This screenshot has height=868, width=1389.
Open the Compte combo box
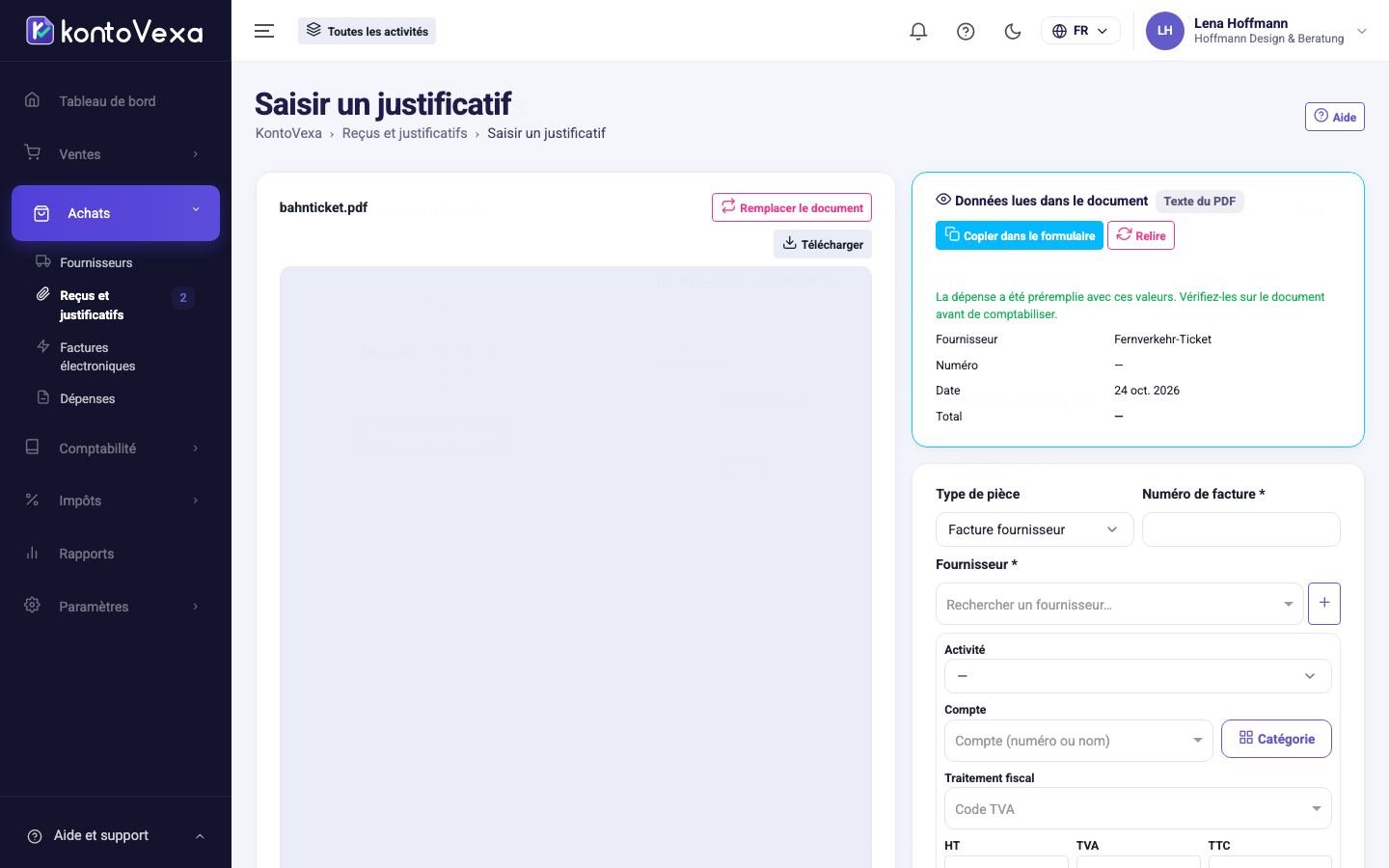[1078, 741]
